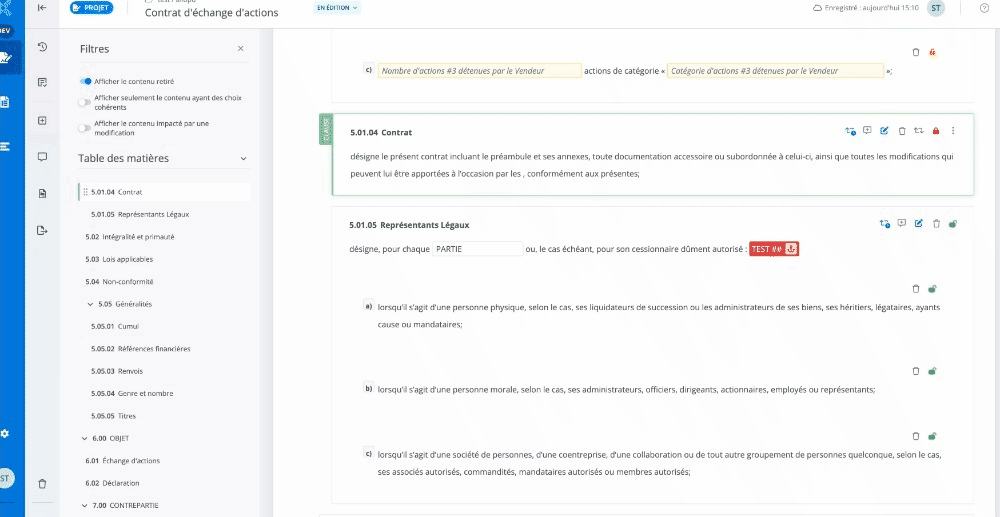Click the red lock icon on clause 5.01.04
Viewport: 1000px width, 517px height.
point(936,131)
